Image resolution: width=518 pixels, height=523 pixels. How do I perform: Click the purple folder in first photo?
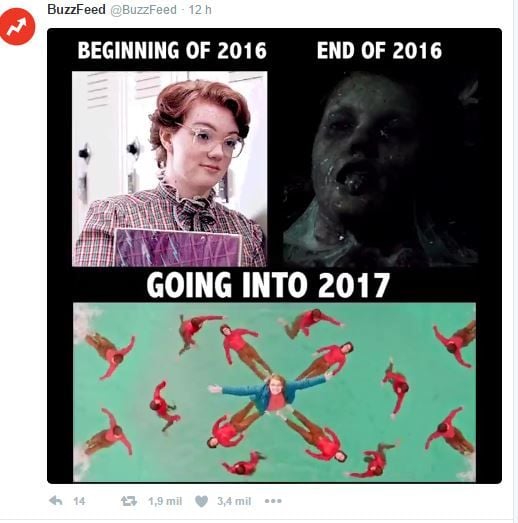click(x=178, y=247)
